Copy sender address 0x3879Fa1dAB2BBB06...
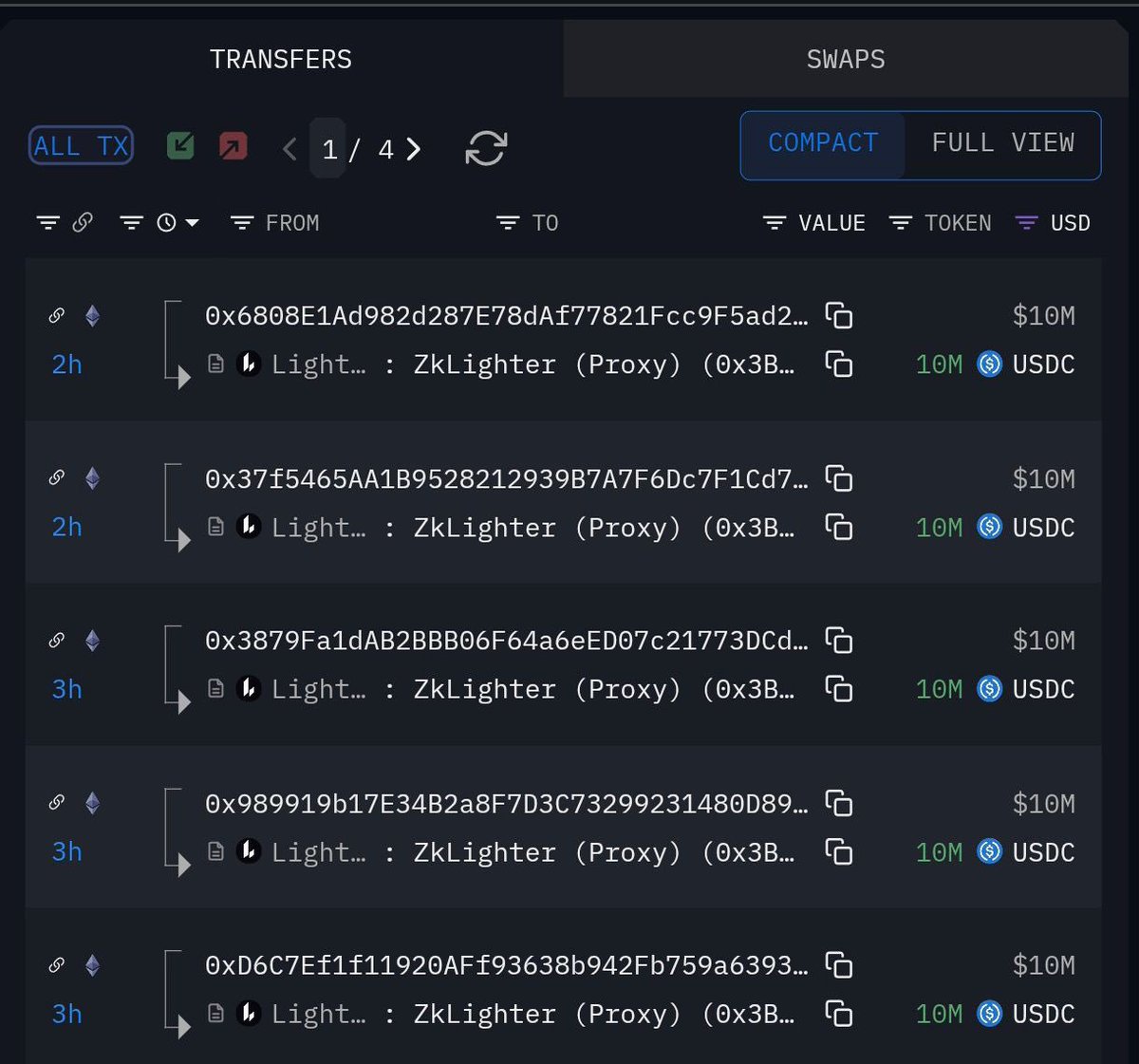The width and height of the screenshot is (1139, 1064). (x=839, y=641)
